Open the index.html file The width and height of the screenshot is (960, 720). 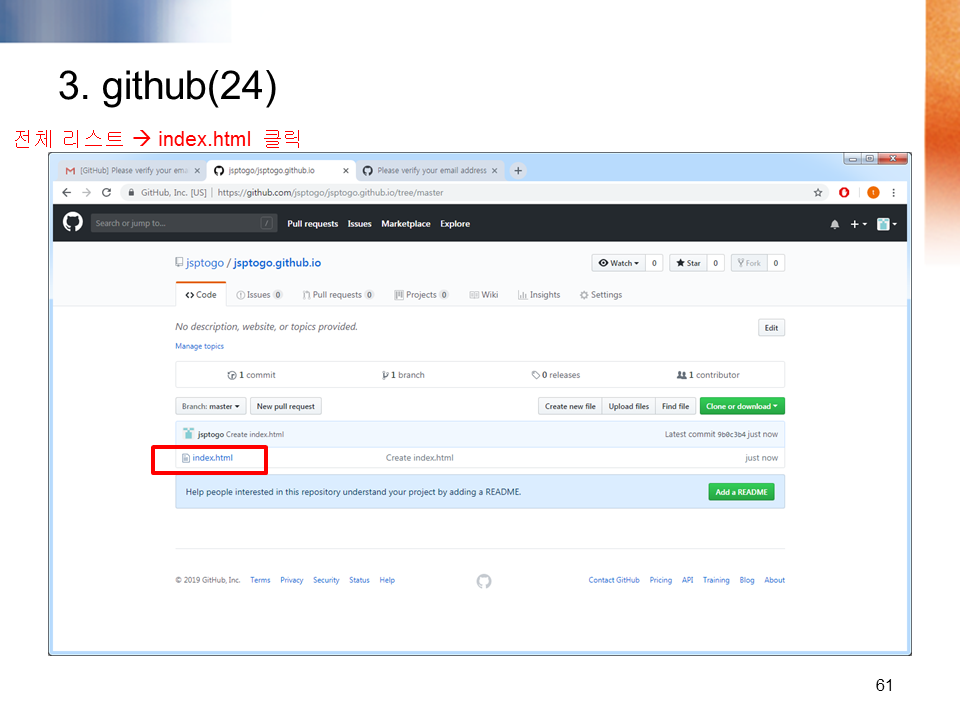(212, 457)
